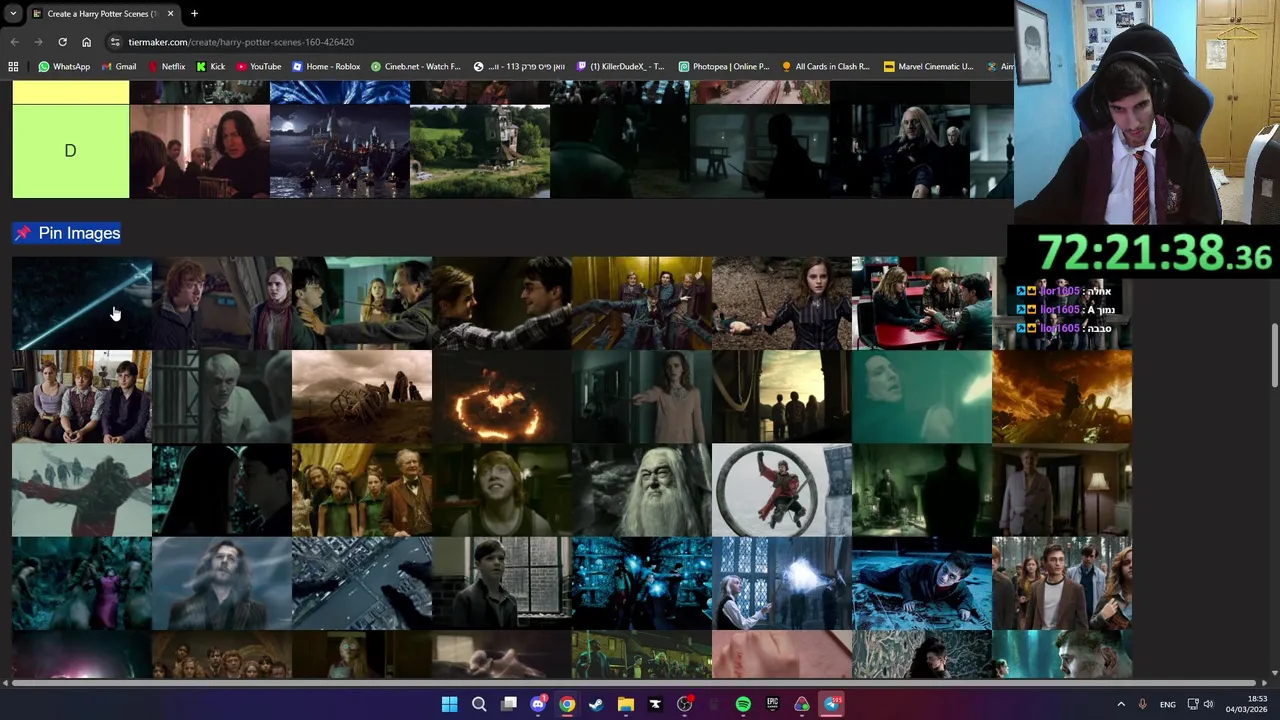Open Epic Games Launcher from taskbar
Viewport: 1280px width, 720px height.
click(772, 704)
